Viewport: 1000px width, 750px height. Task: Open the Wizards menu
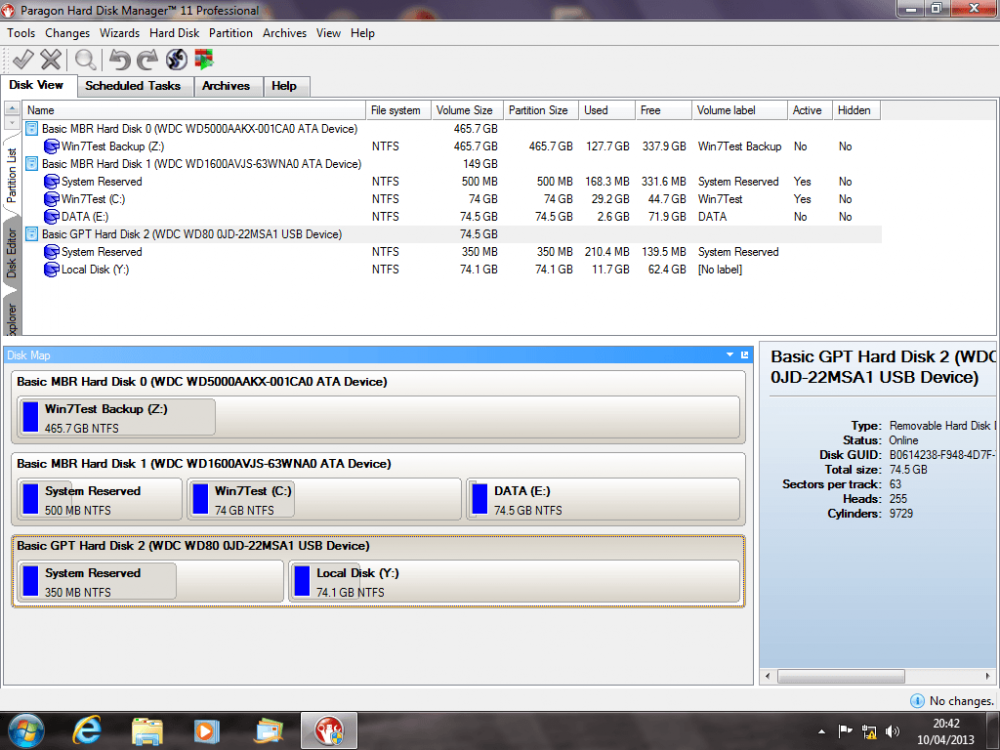[119, 33]
